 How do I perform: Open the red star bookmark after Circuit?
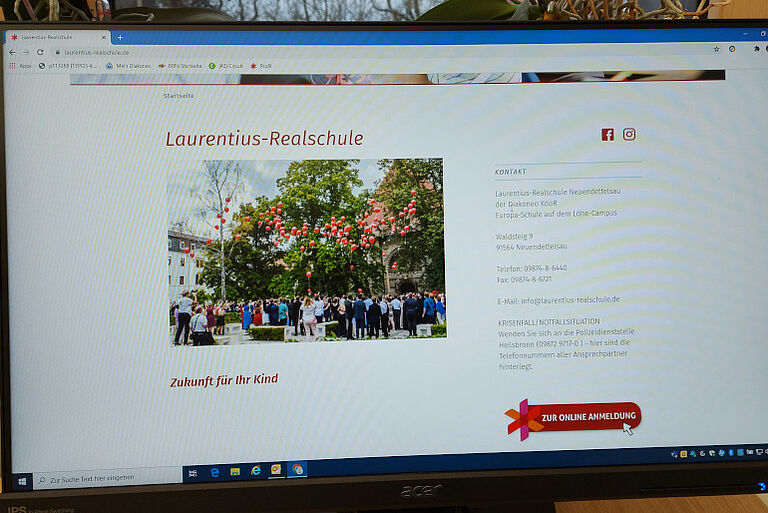coord(261,66)
